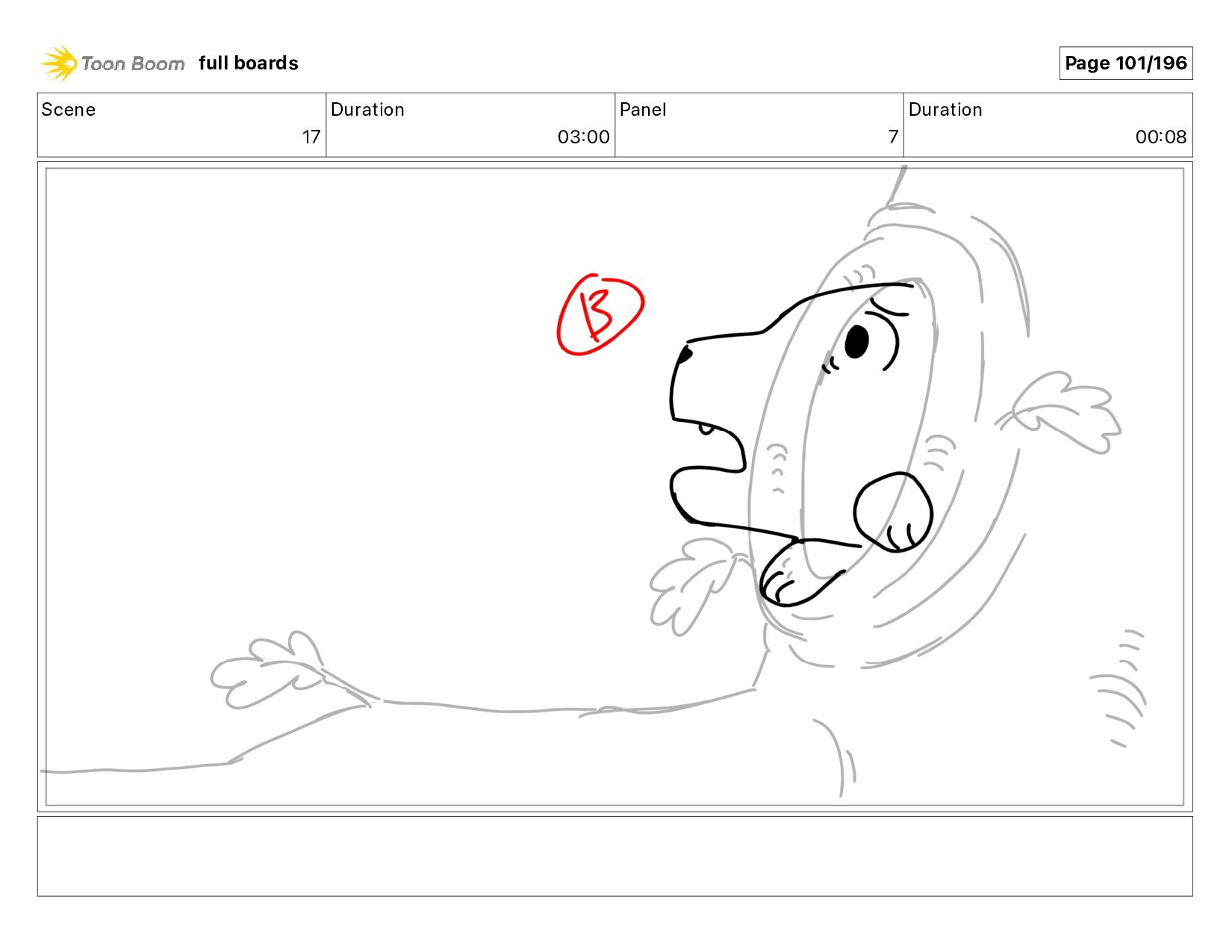Click the Toon Boom logo
The image size is (1232, 952).
tap(112, 63)
